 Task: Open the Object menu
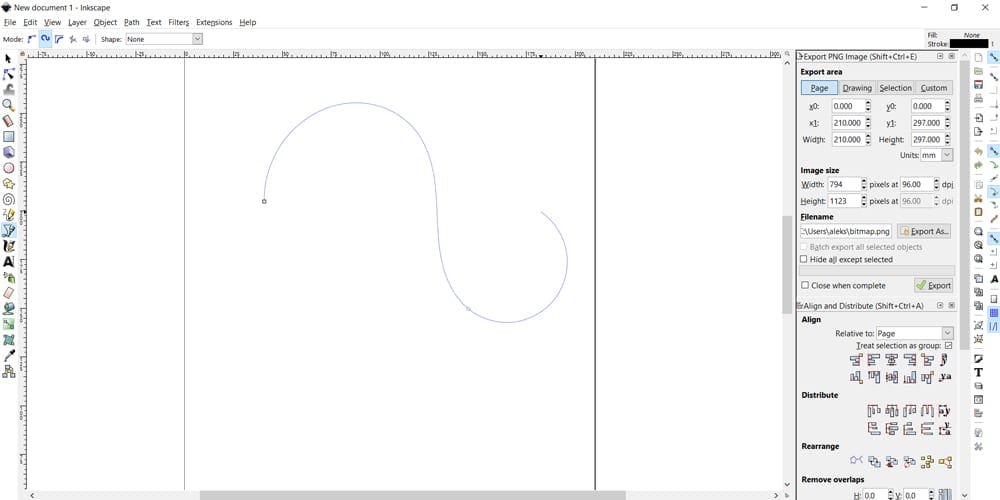pyautogui.click(x=105, y=22)
